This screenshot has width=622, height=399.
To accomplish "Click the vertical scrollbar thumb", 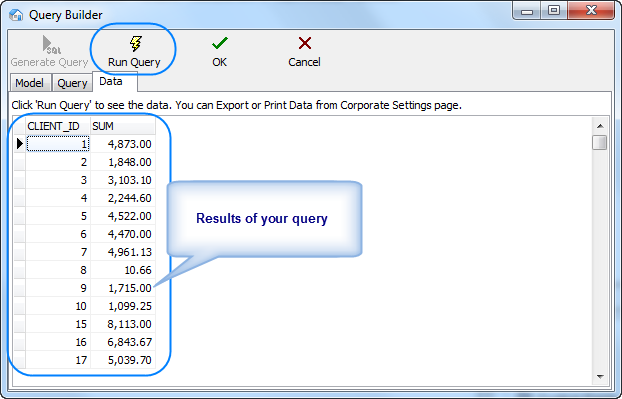I will 600,142.
